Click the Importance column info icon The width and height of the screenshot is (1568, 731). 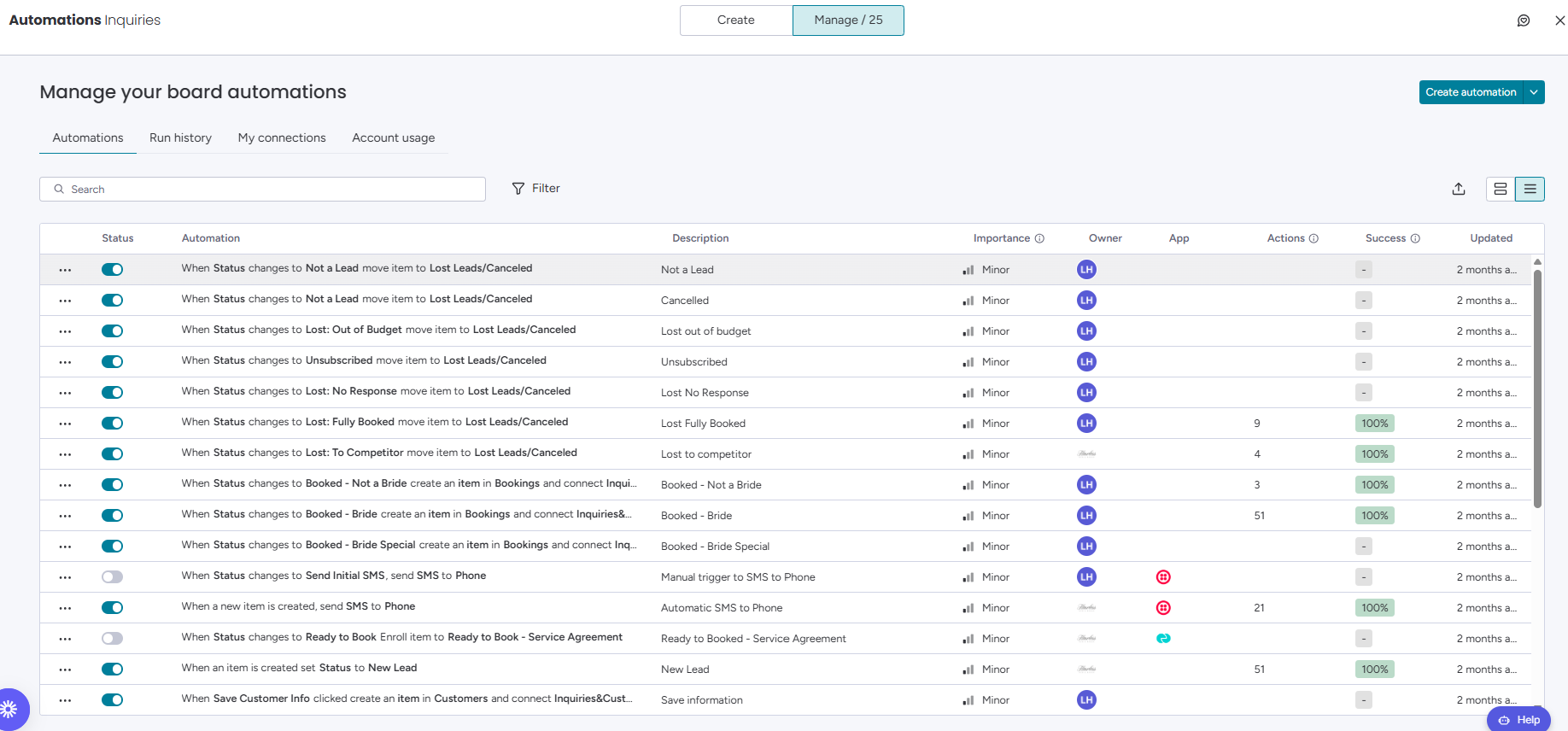[1039, 239]
